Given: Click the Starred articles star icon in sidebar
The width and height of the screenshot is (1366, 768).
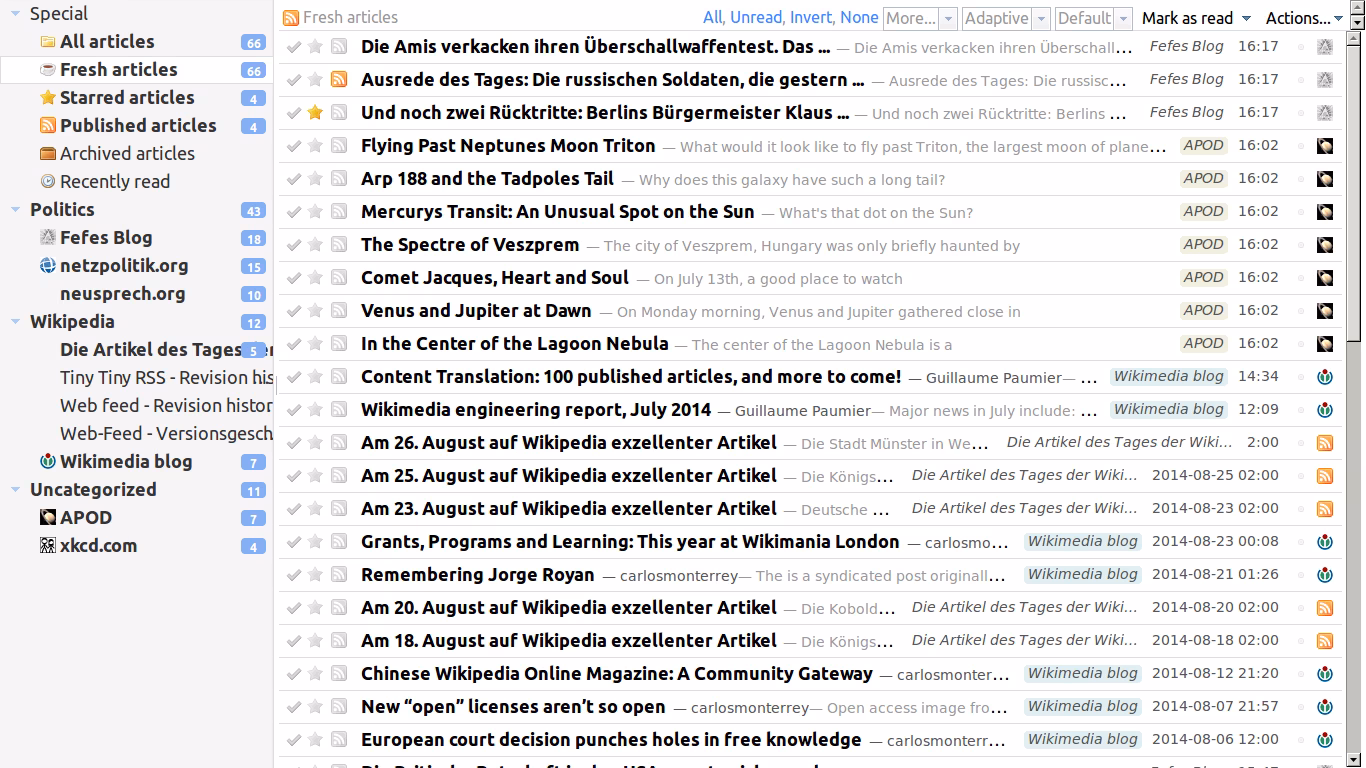Looking at the screenshot, I should (47, 98).
